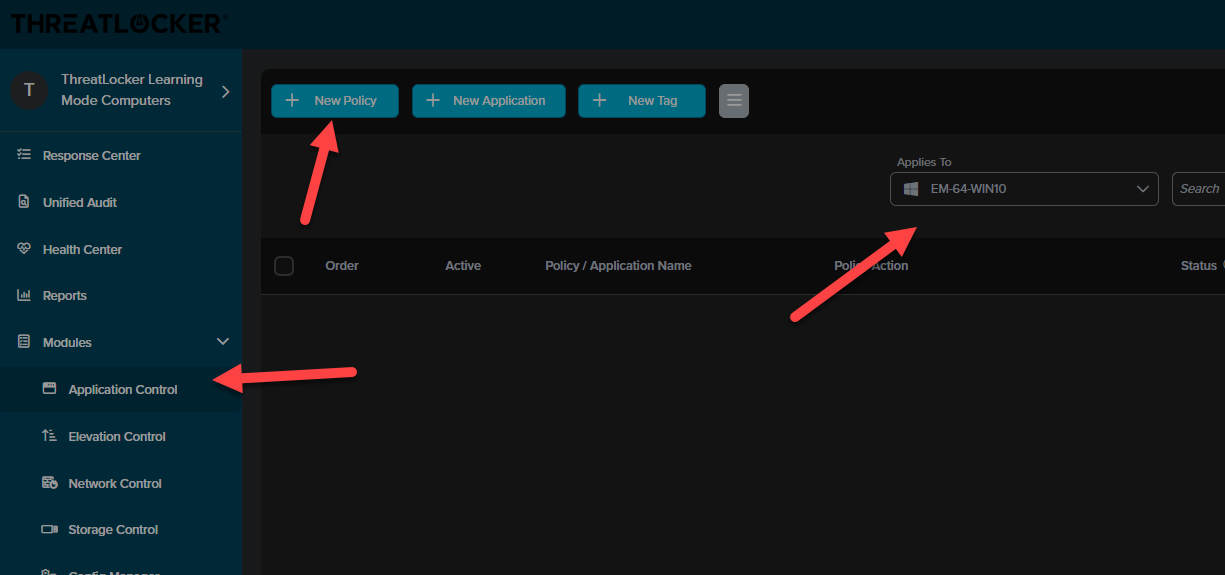Click the Windows icon in Applies To

[x=911, y=189]
